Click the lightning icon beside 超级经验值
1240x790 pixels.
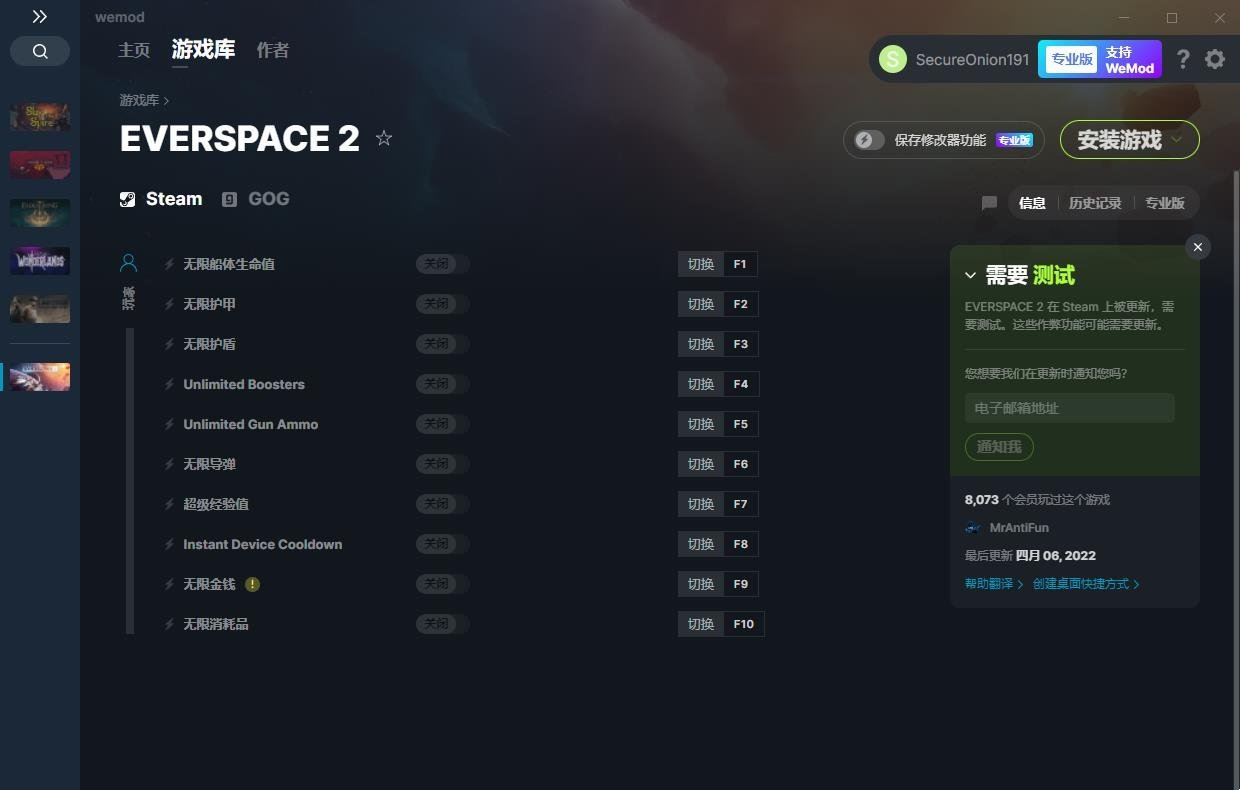pos(170,504)
